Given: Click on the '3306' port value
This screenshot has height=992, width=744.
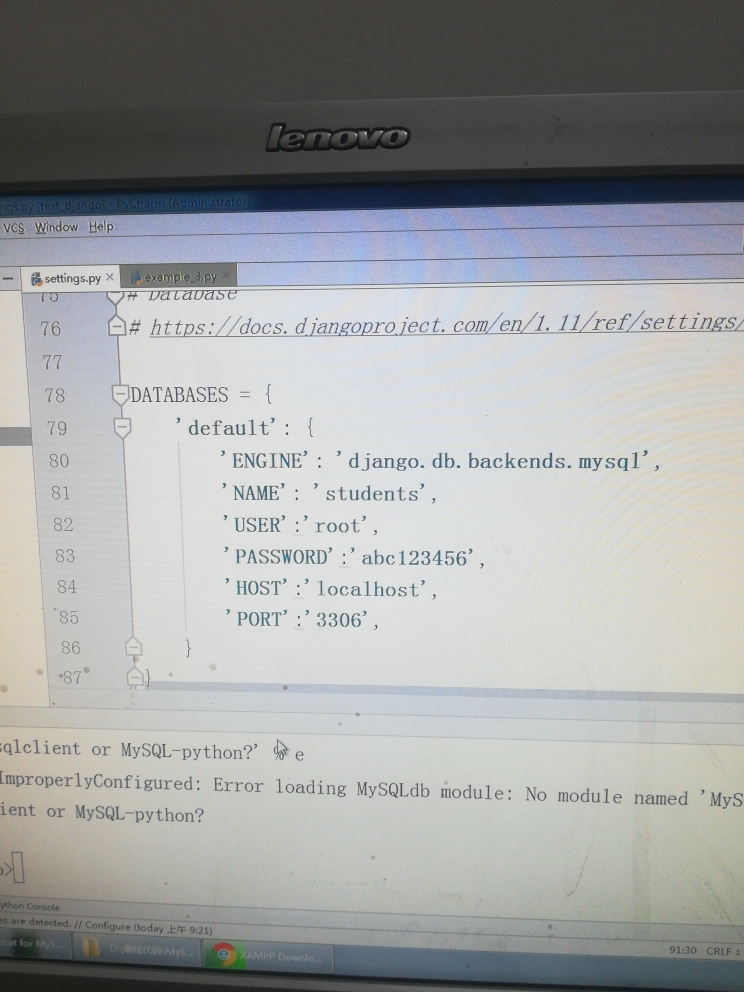Looking at the screenshot, I should click(338, 619).
